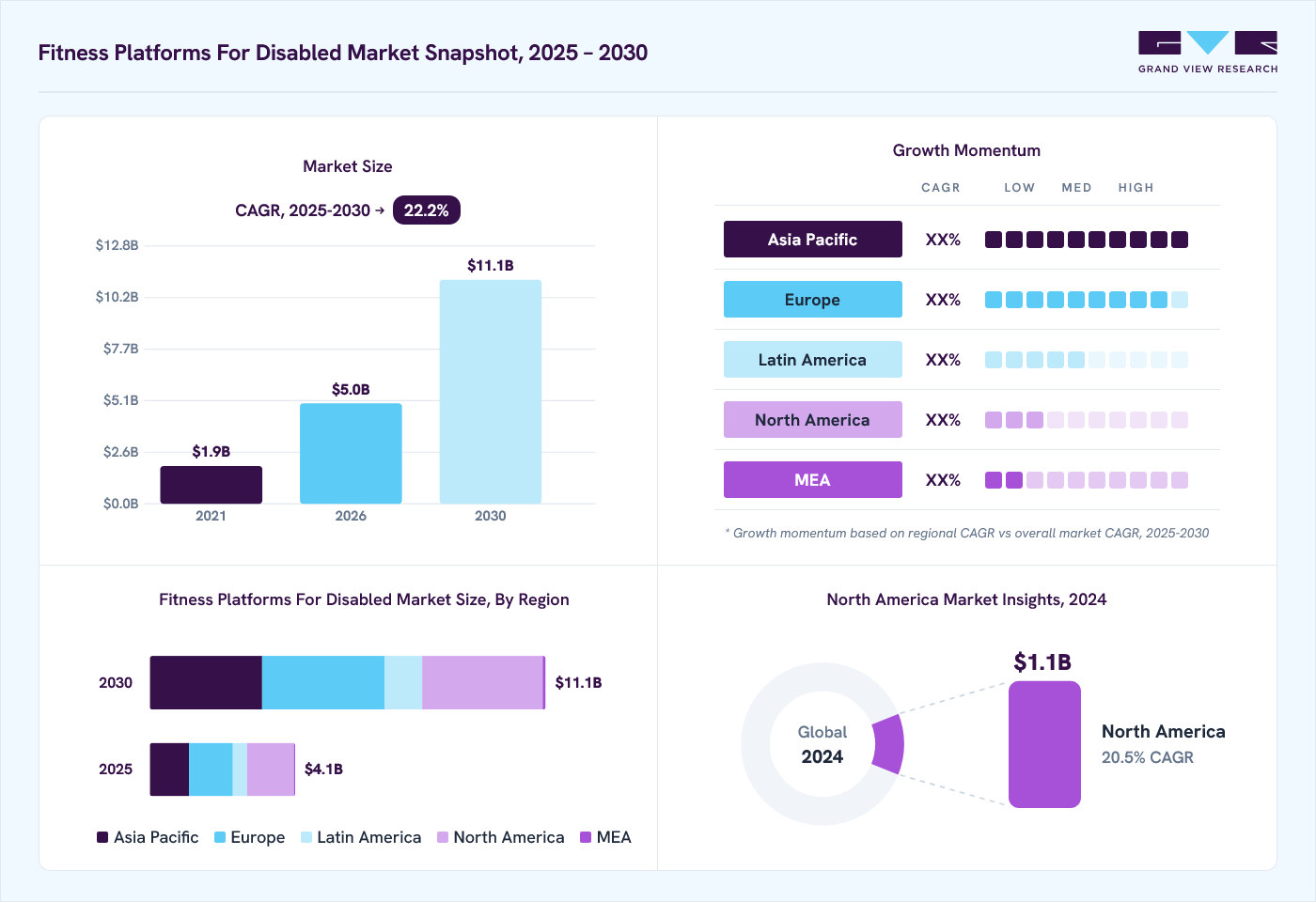Viewport: 1316px width, 902px height.
Task: Click the XX% value in the MEA row
Action: click(943, 480)
